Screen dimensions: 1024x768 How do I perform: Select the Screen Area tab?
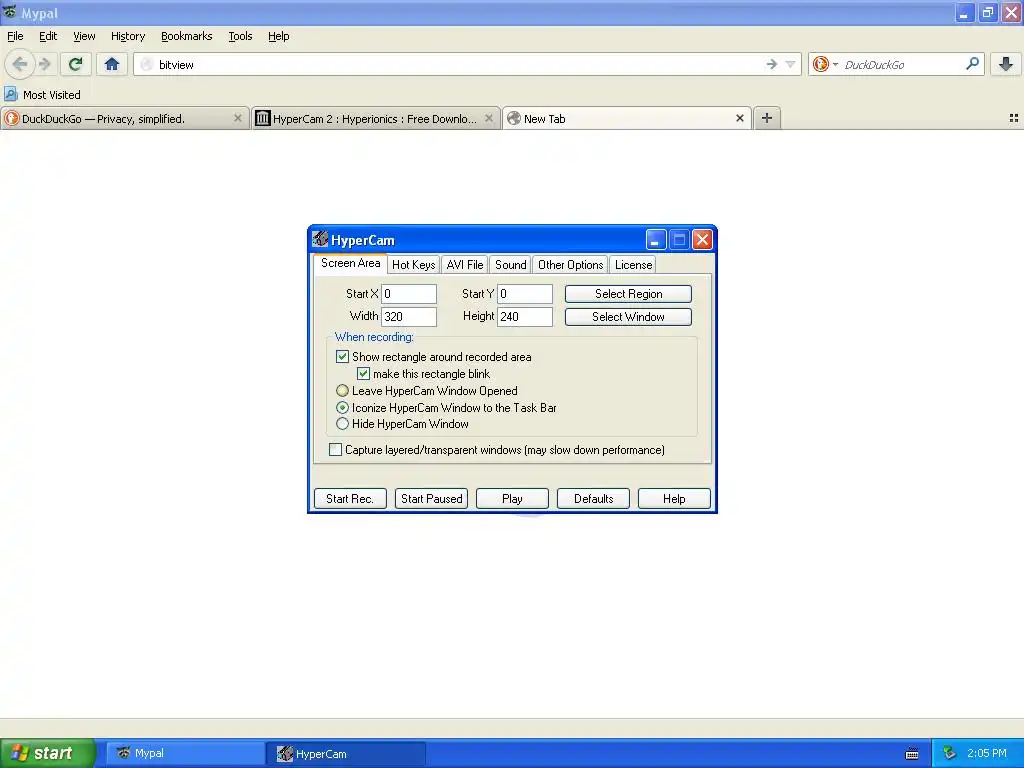click(x=350, y=263)
